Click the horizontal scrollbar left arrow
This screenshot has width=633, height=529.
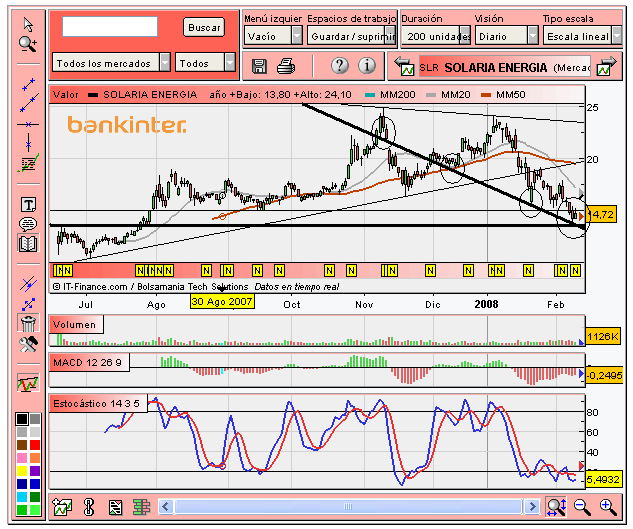(166, 506)
